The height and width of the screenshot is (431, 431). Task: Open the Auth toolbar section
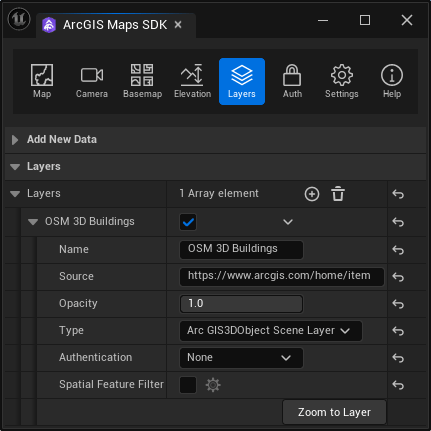[x=292, y=81]
